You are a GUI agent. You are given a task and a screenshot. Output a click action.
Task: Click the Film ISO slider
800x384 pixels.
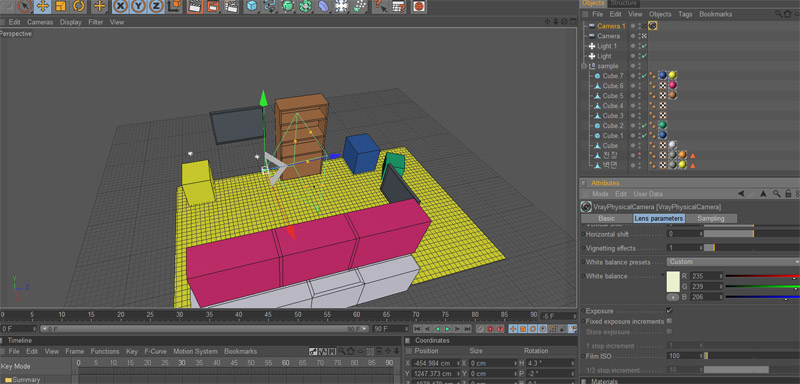(x=752, y=355)
